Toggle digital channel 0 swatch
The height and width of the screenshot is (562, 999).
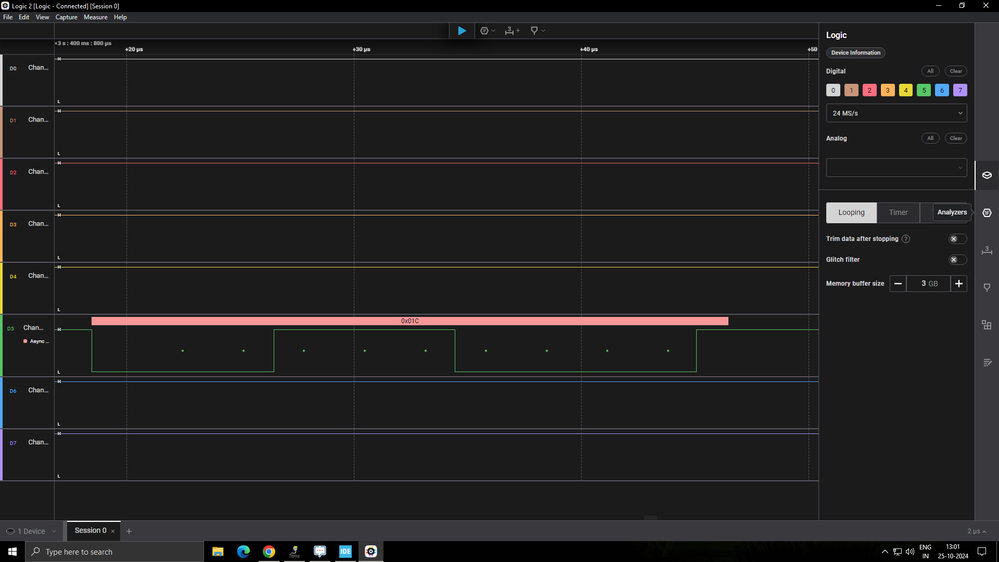[x=833, y=90]
